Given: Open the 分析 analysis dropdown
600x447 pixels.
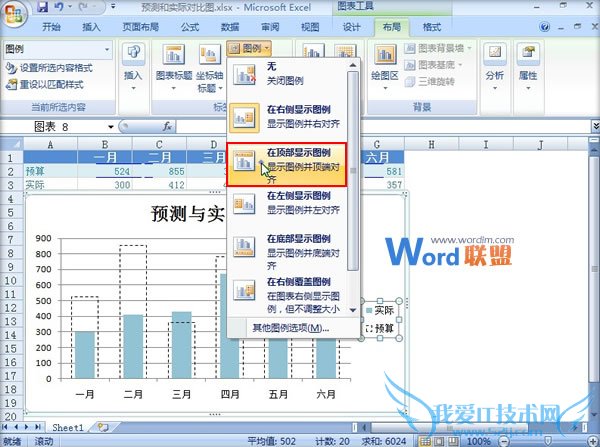Looking at the screenshot, I should pos(494,67).
